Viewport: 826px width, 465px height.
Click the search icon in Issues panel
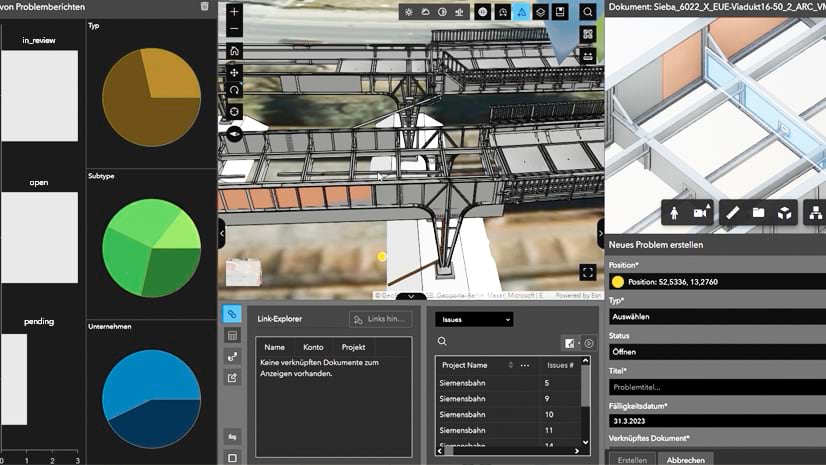pos(442,342)
